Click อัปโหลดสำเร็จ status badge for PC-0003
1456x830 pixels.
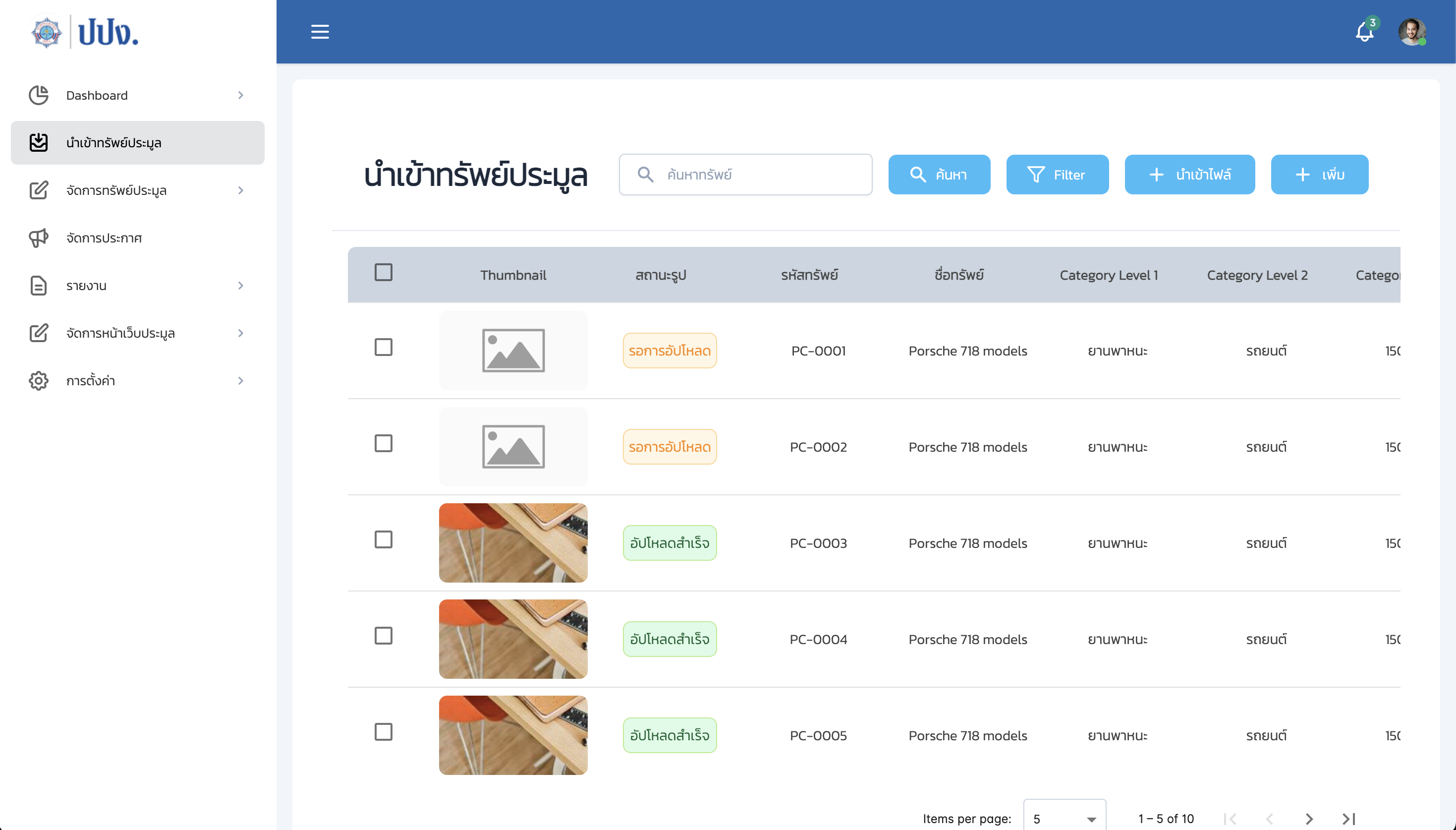coord(670,543)
